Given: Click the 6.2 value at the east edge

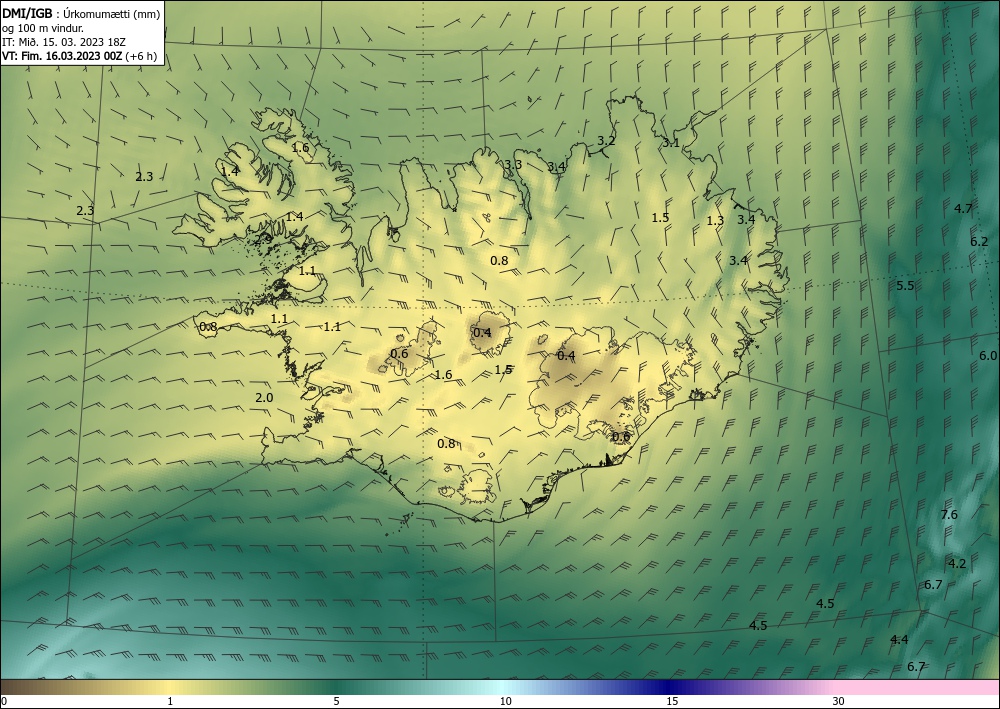Looking at the screenshot, I should coord(979,242).
